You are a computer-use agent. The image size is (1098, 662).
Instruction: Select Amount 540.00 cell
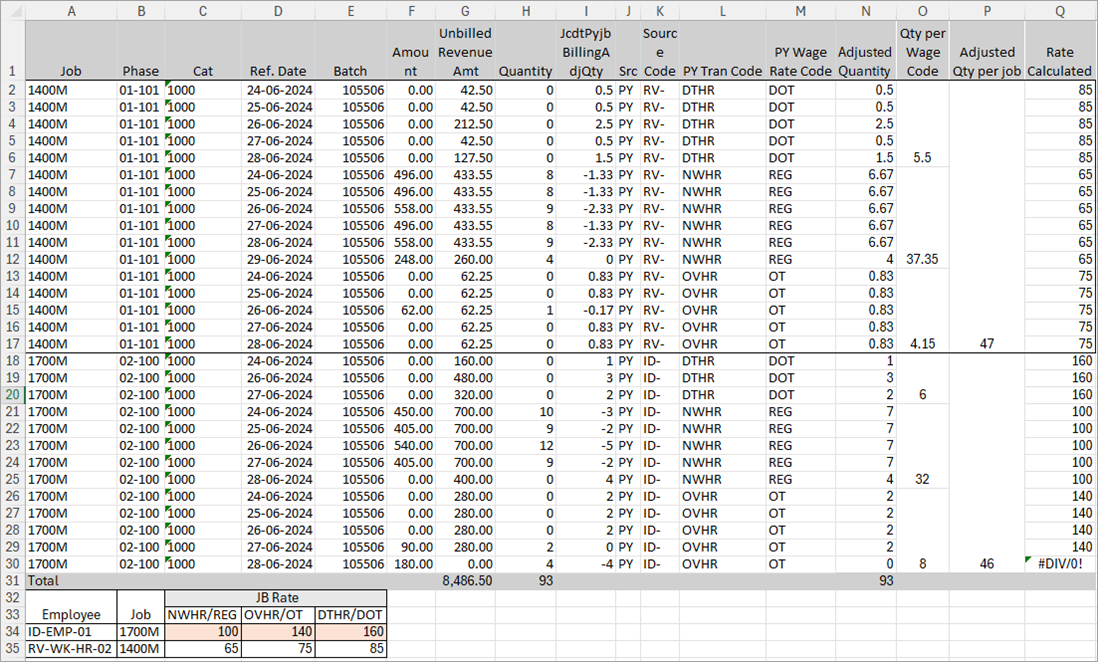pos(410,446)
